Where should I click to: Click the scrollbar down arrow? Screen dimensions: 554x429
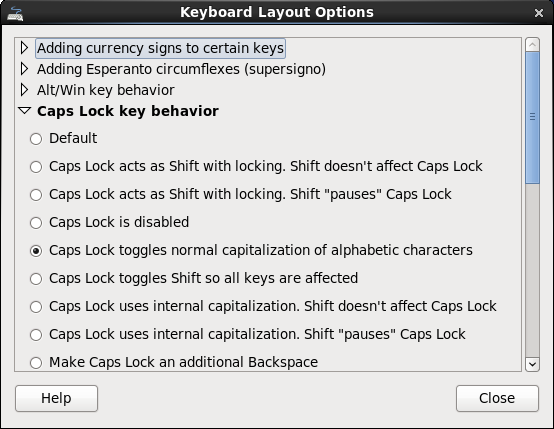tap(532, 364)
